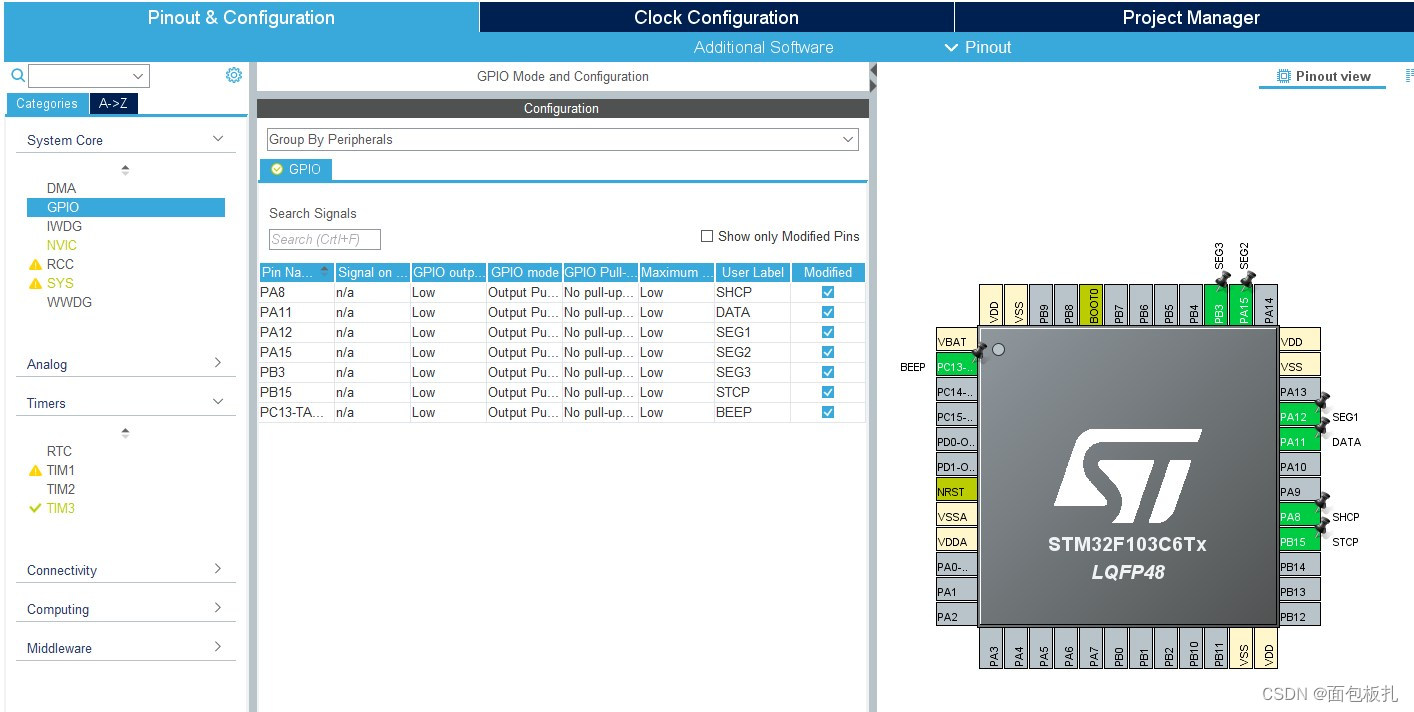Screen dimensions: 1414x712
Task: Sort by the User Label column header
Action: coord(753,272)
